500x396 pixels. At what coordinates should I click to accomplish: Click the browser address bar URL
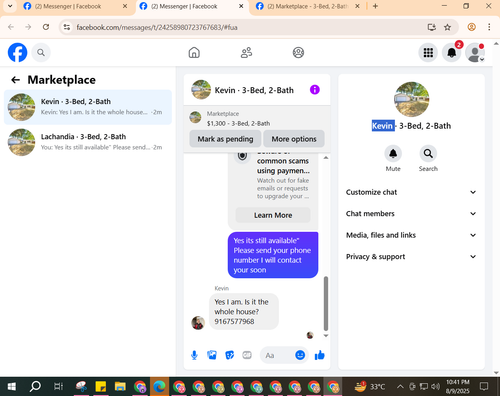157,27
